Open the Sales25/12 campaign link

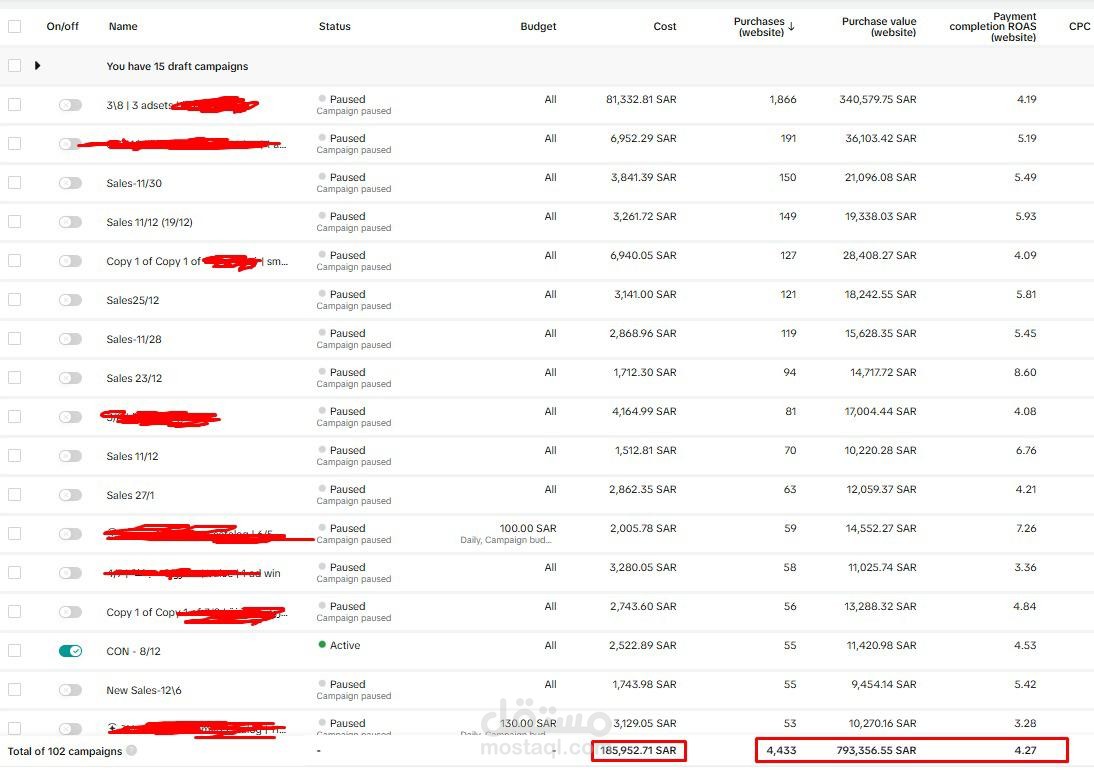click(x=133, y=301)
